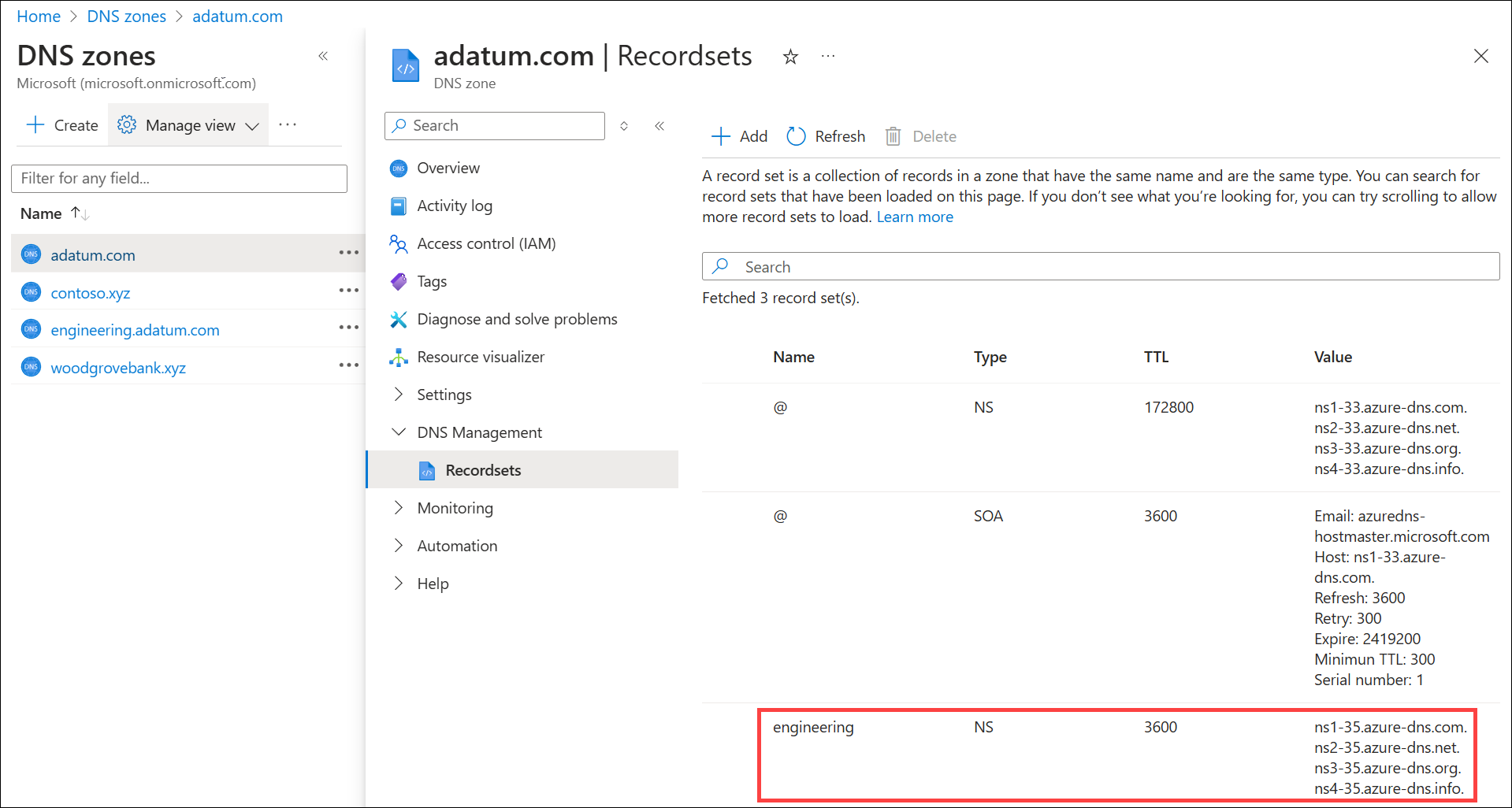Collapse the DNS zones panel

pos(323,56)
